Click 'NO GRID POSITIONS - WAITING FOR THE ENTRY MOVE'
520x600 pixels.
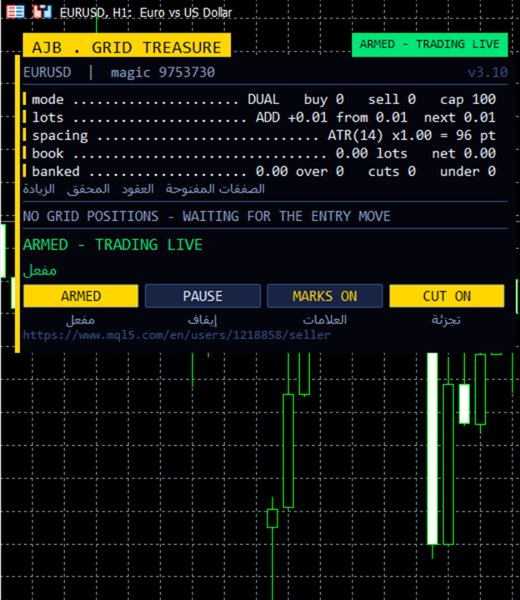207,216
